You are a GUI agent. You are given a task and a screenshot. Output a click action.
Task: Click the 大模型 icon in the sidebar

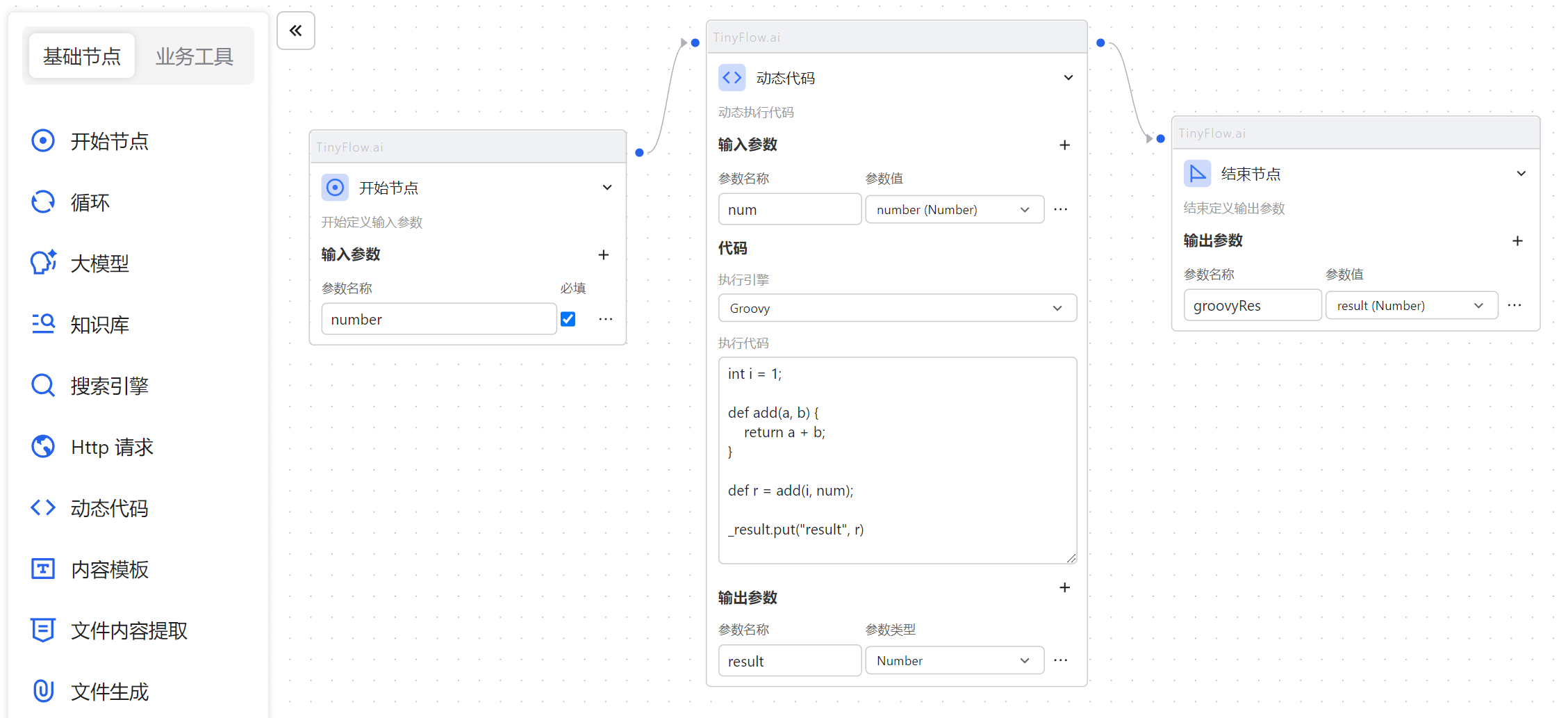[43, 263]
